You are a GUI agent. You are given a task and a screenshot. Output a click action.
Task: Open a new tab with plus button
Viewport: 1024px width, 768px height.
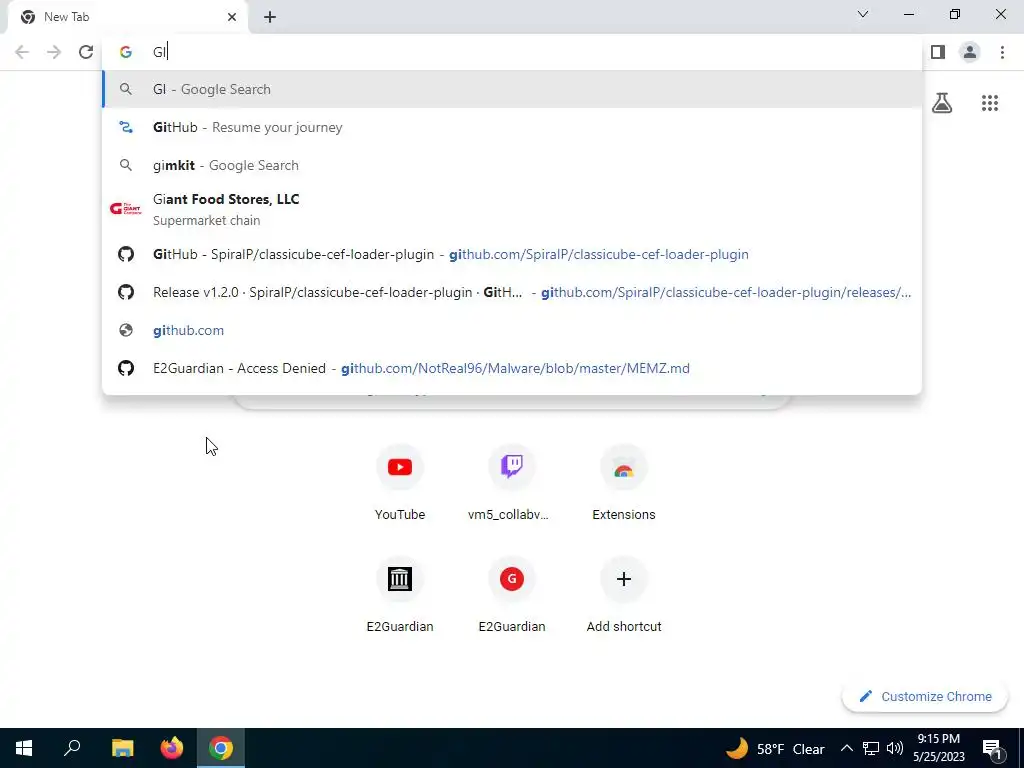click(x=270, y=17)
